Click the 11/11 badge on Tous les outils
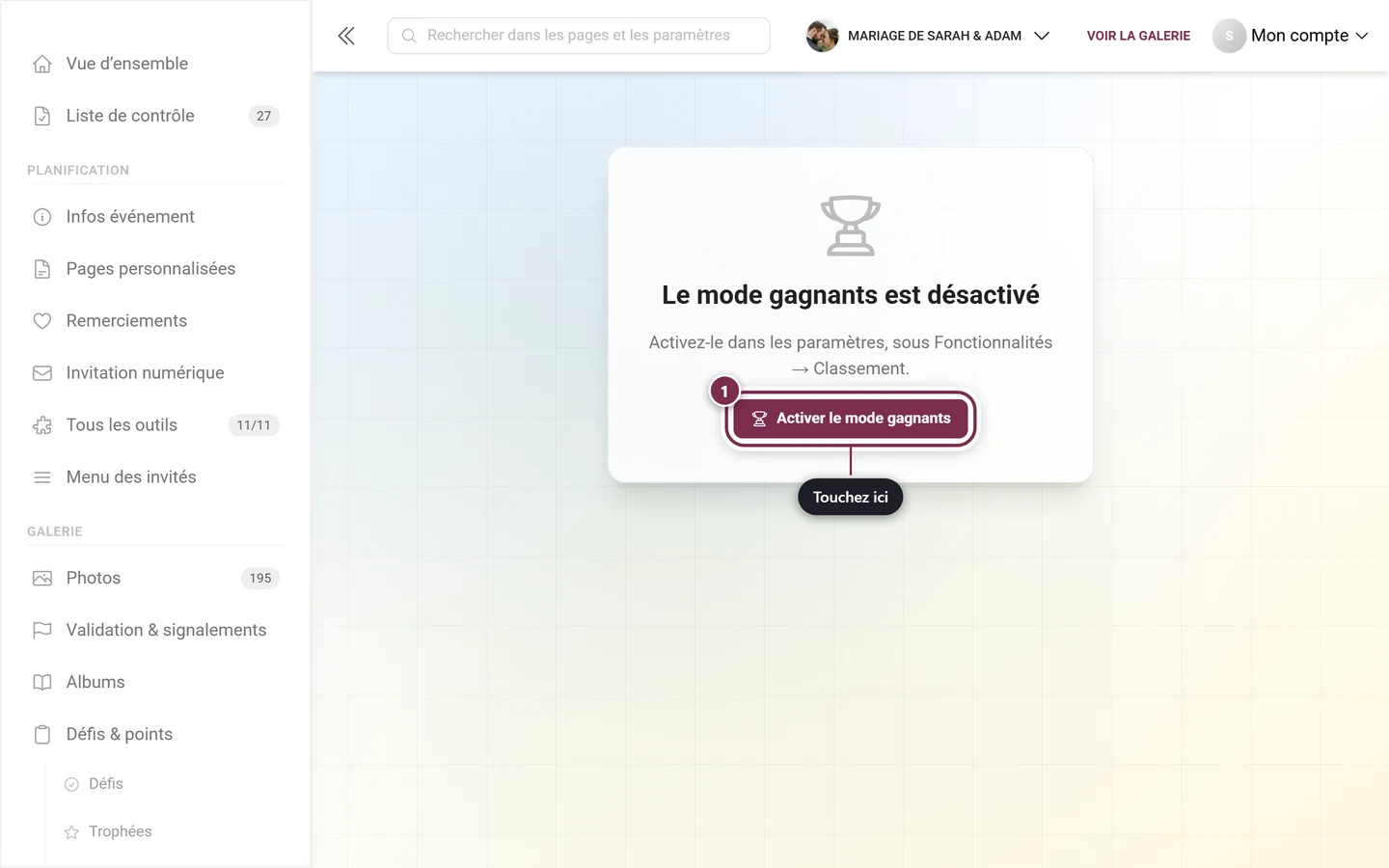The height and width of the screenshot is (868, 1389). pyautogui.click(x=254, y=425)
